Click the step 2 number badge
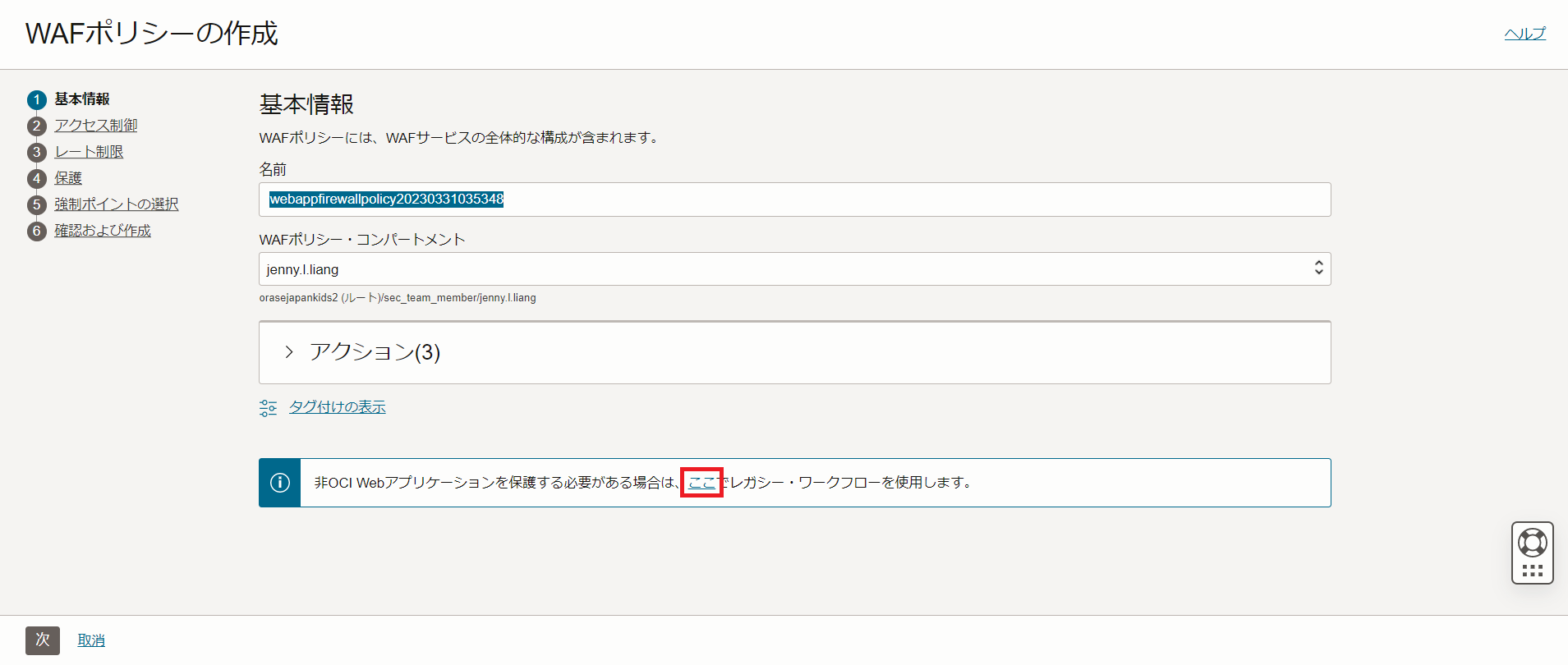The width and height of the screenshot is (1568, 665). (x=36, y=126)
